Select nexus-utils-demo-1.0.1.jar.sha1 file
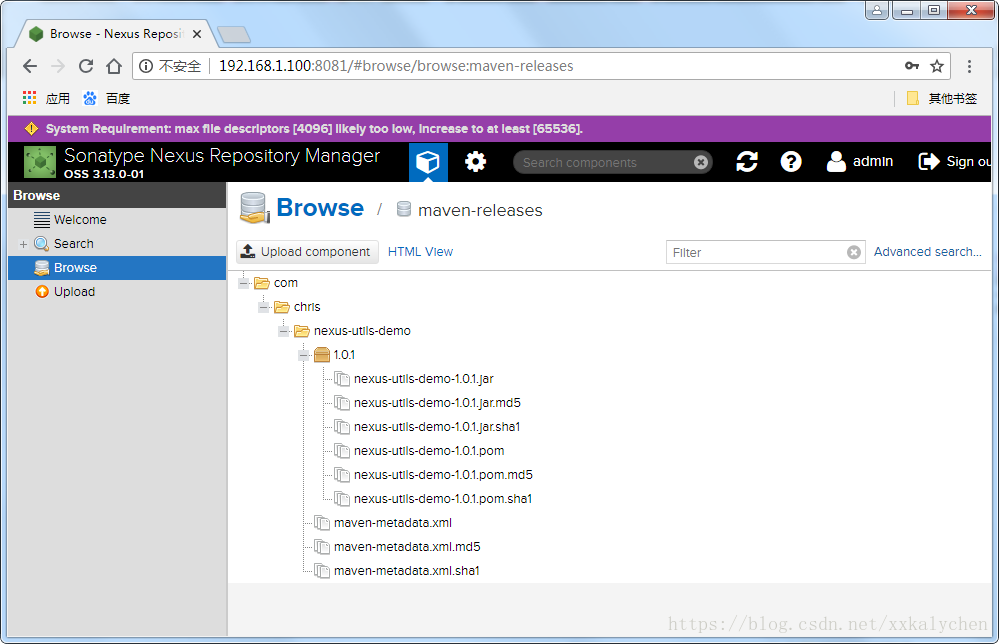This screenshot has height=644, width=999. click(437, 427)
